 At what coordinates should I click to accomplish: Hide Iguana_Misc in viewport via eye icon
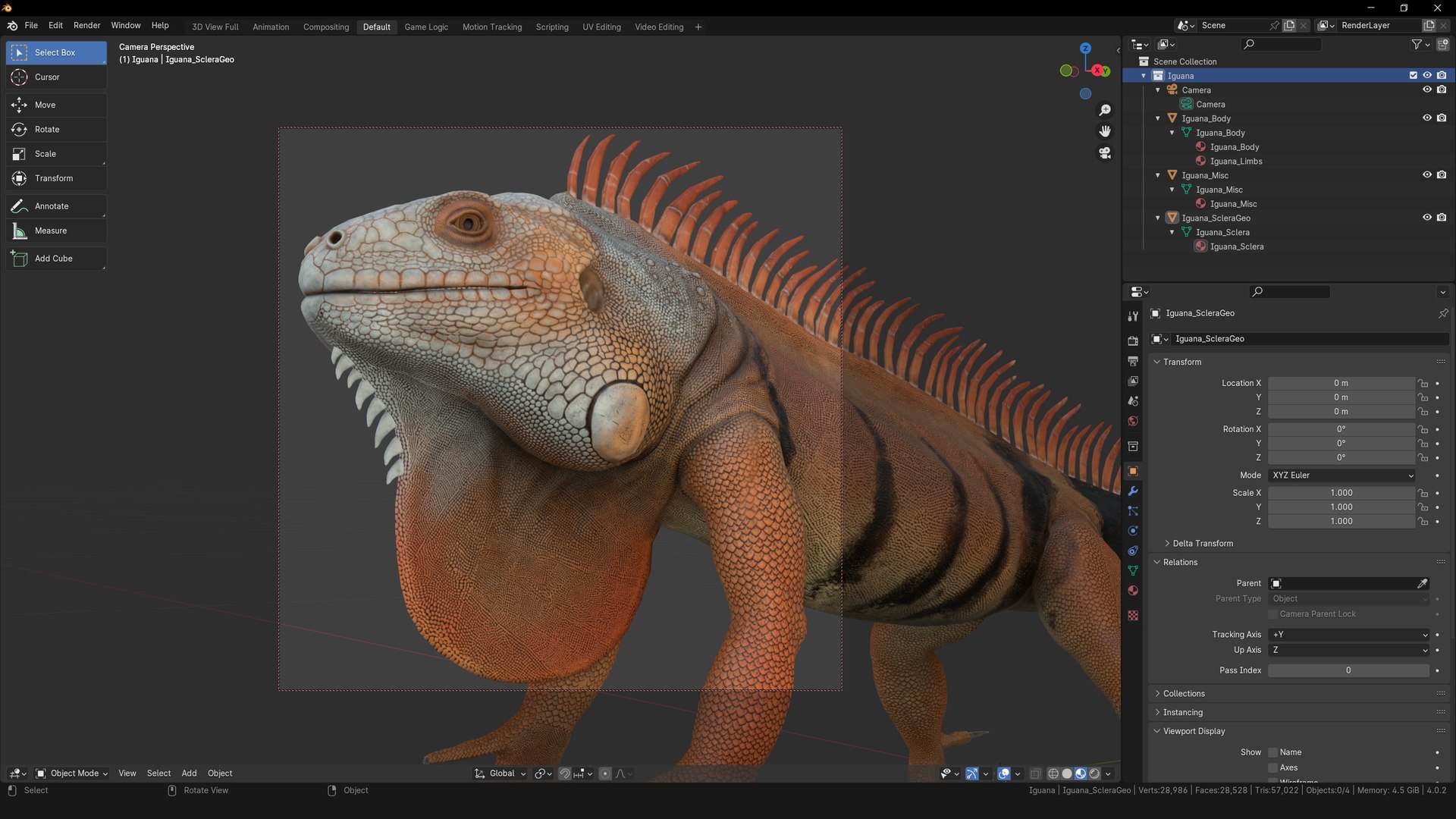1427,175
